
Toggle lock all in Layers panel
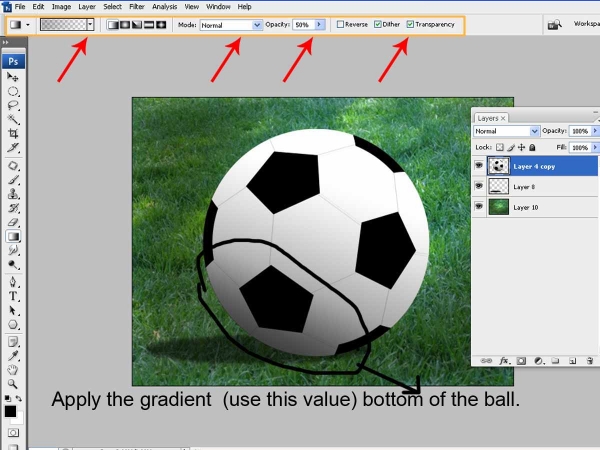pos(532,147)
